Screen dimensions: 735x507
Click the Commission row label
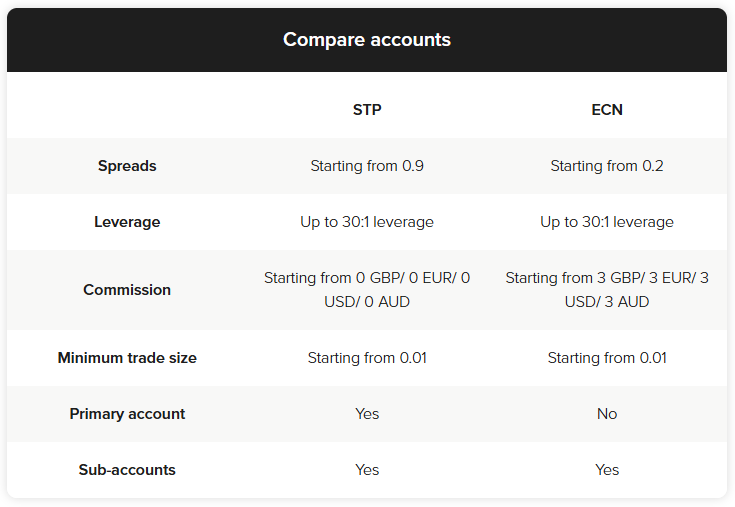127,290
